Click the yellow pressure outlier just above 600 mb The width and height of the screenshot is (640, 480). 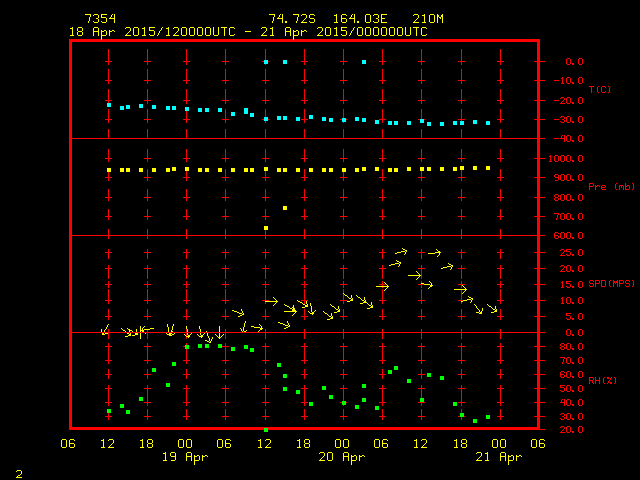pos(266,228)
